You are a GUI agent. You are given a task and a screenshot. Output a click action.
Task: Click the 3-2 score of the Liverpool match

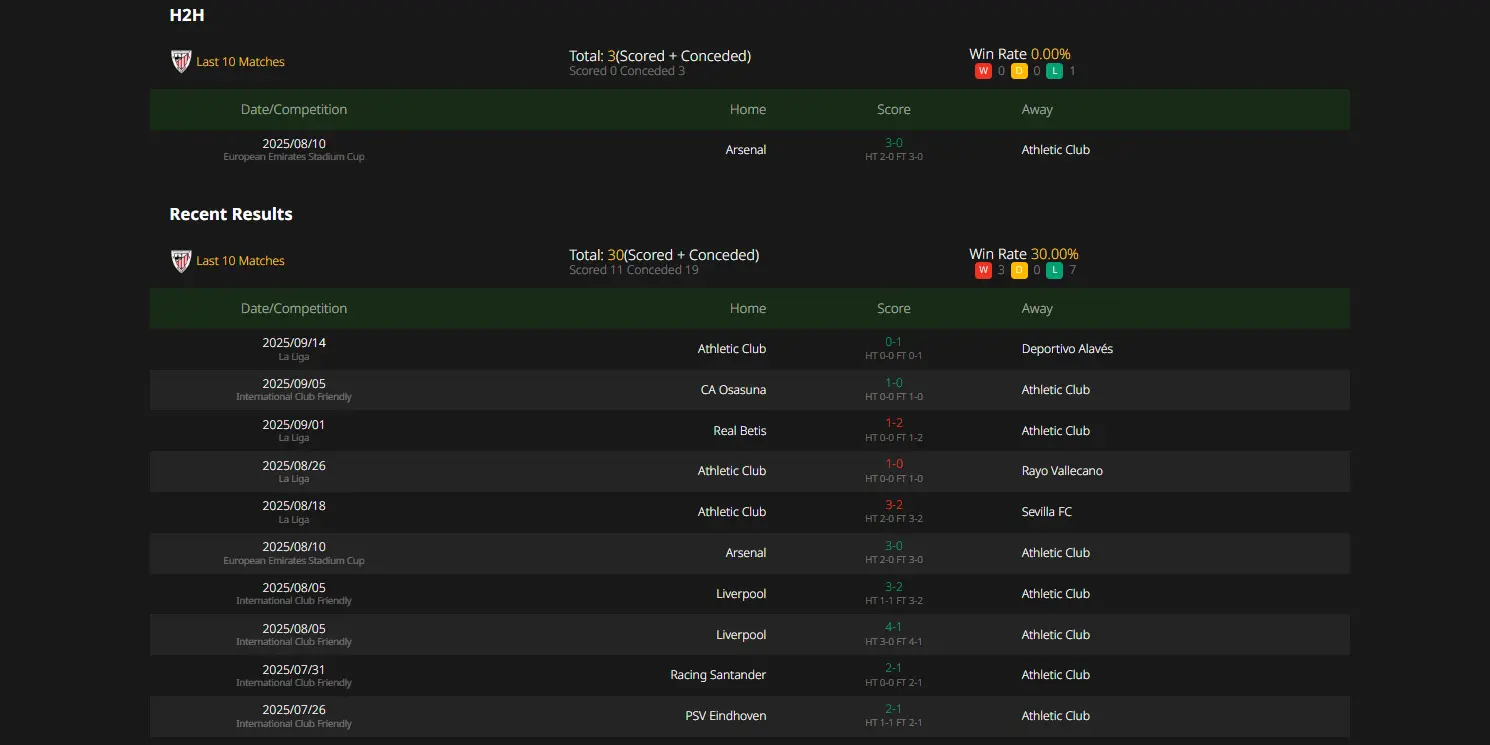point(894,587)
